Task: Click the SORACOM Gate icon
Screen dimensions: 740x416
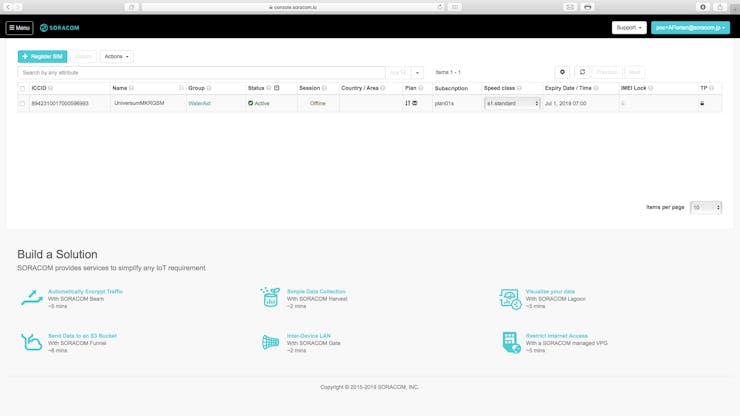Action: coord(270,342)
